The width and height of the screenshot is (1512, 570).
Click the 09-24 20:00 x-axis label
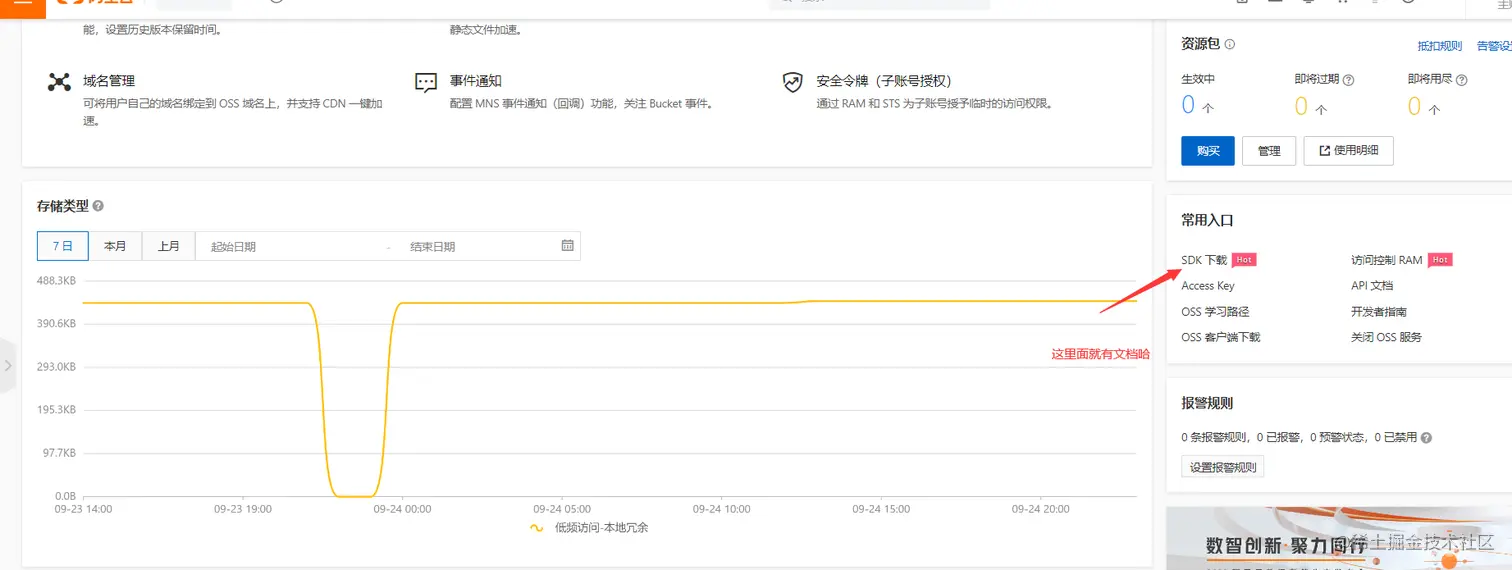1040,509
